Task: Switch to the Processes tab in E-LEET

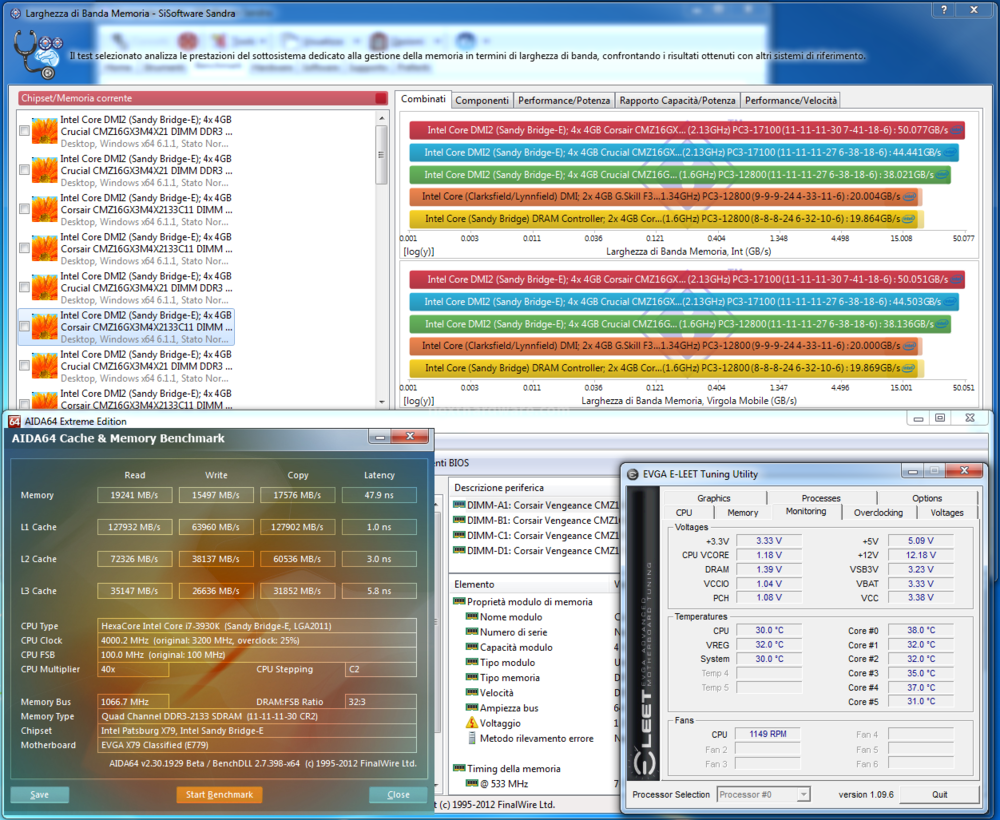Action: pos(821,498)
